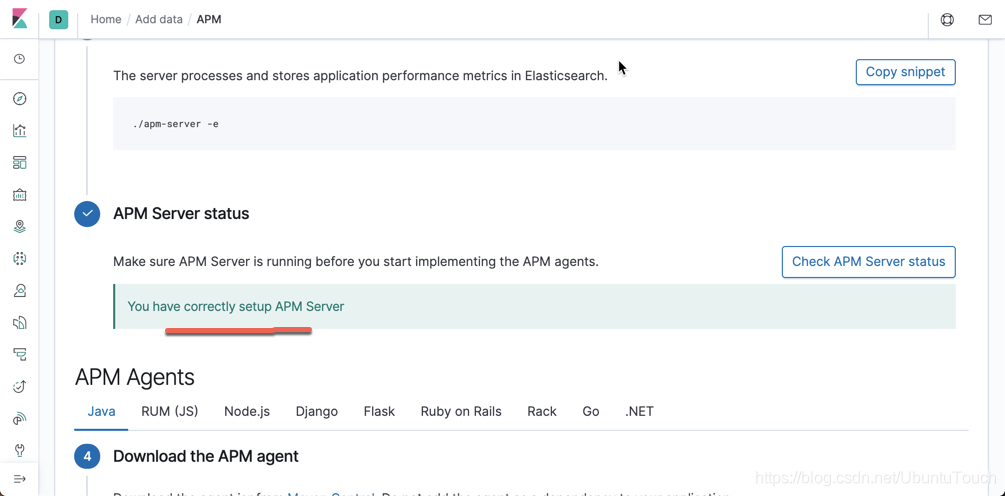Select the Go agent tab
The height and width of the screenshot is (496, 1005).
[x=591, y=411]
